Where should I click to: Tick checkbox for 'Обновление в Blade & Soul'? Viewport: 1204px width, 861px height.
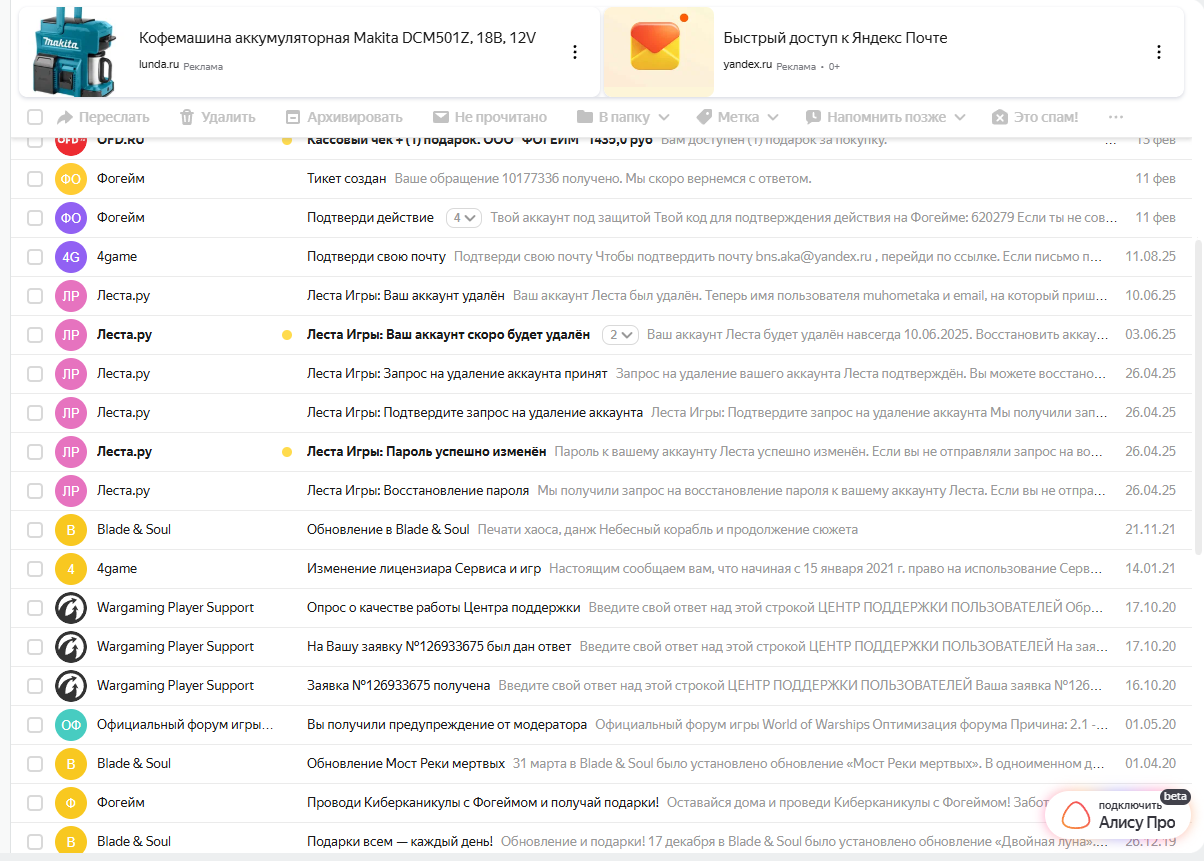35,530
